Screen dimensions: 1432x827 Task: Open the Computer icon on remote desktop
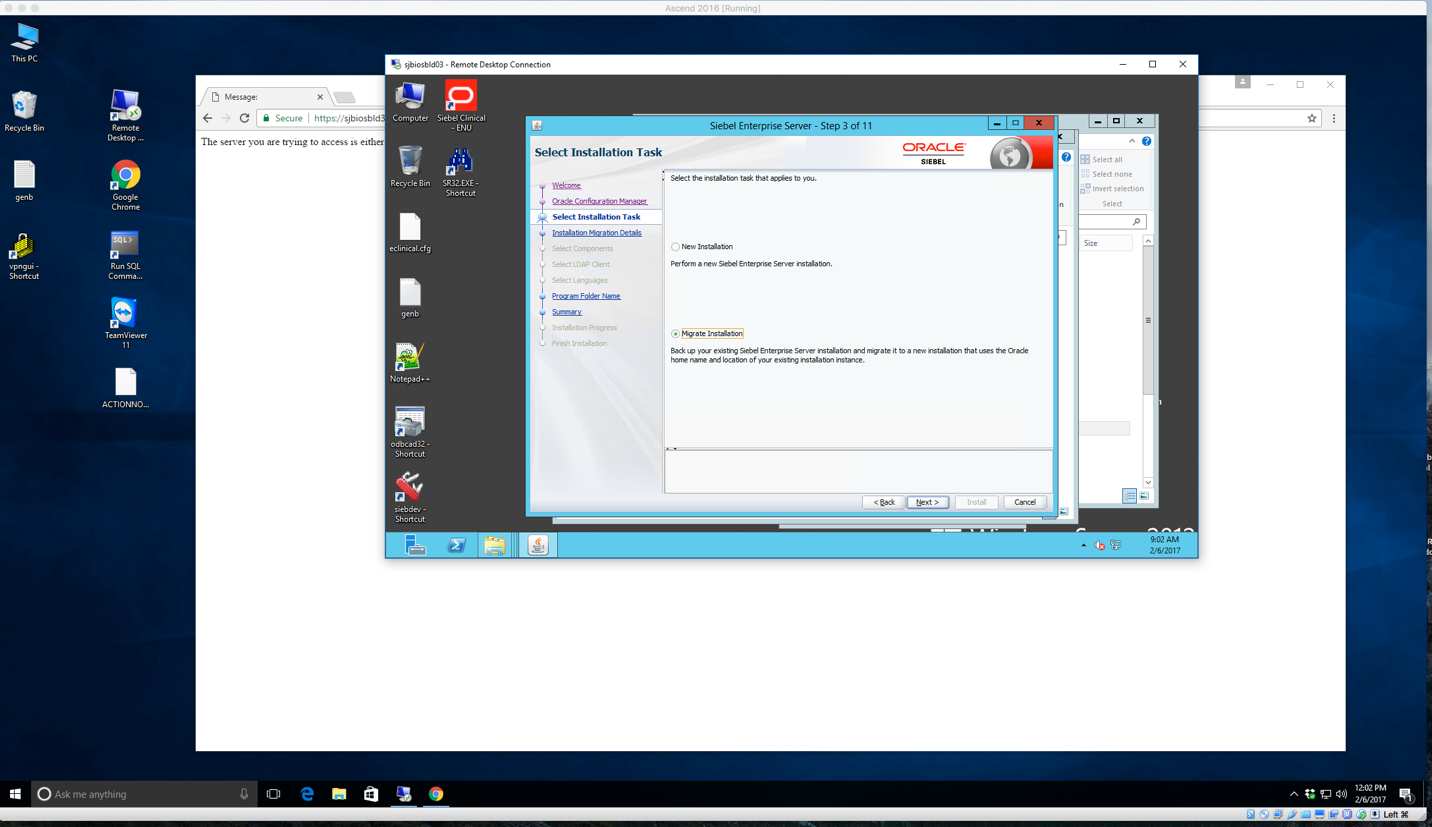tap(410, 103)
